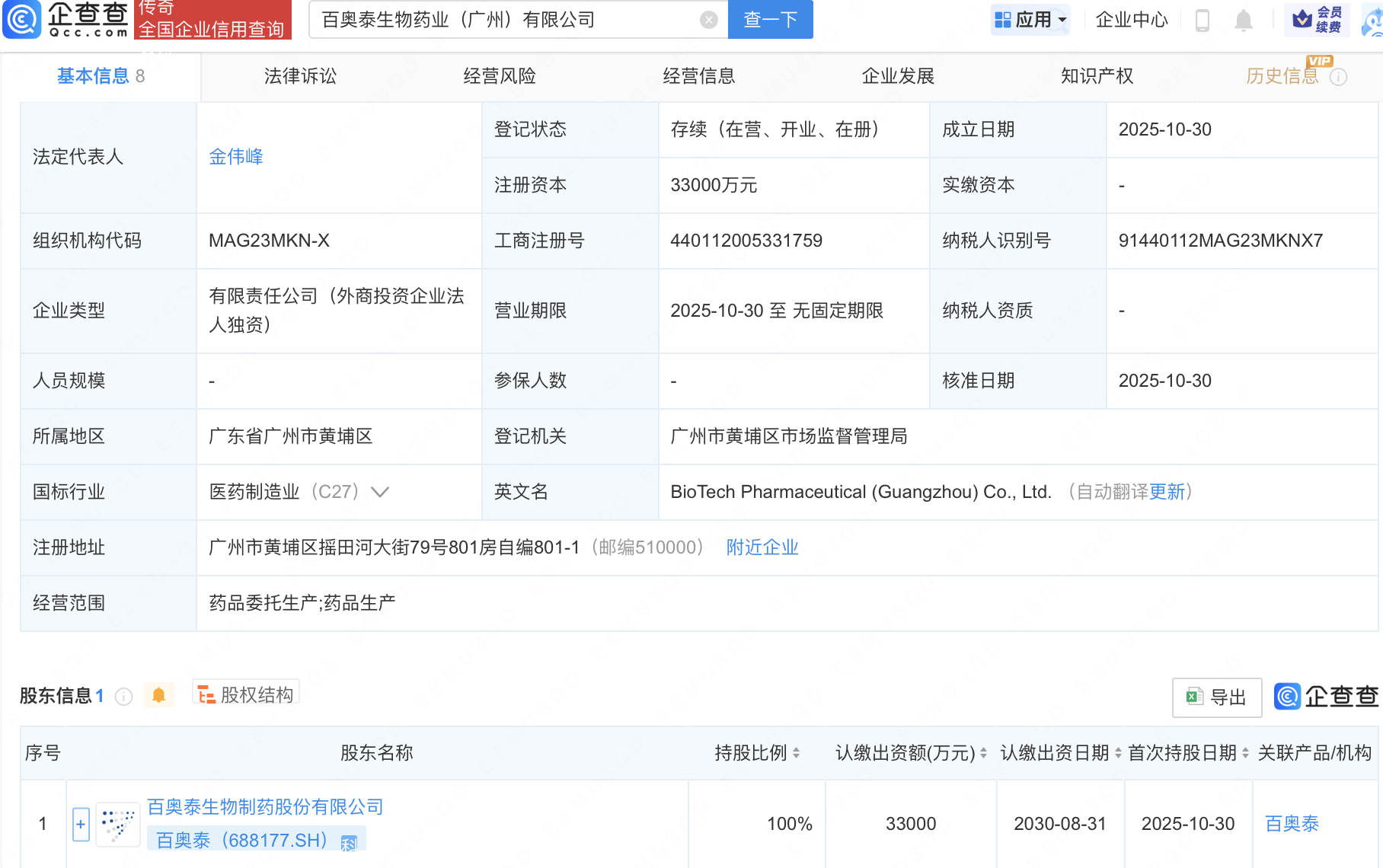Open legal representative 金伟峰 link
The height and width of the screenshot is (868, 1383).
pyautogui.click(x=236, y=157)
